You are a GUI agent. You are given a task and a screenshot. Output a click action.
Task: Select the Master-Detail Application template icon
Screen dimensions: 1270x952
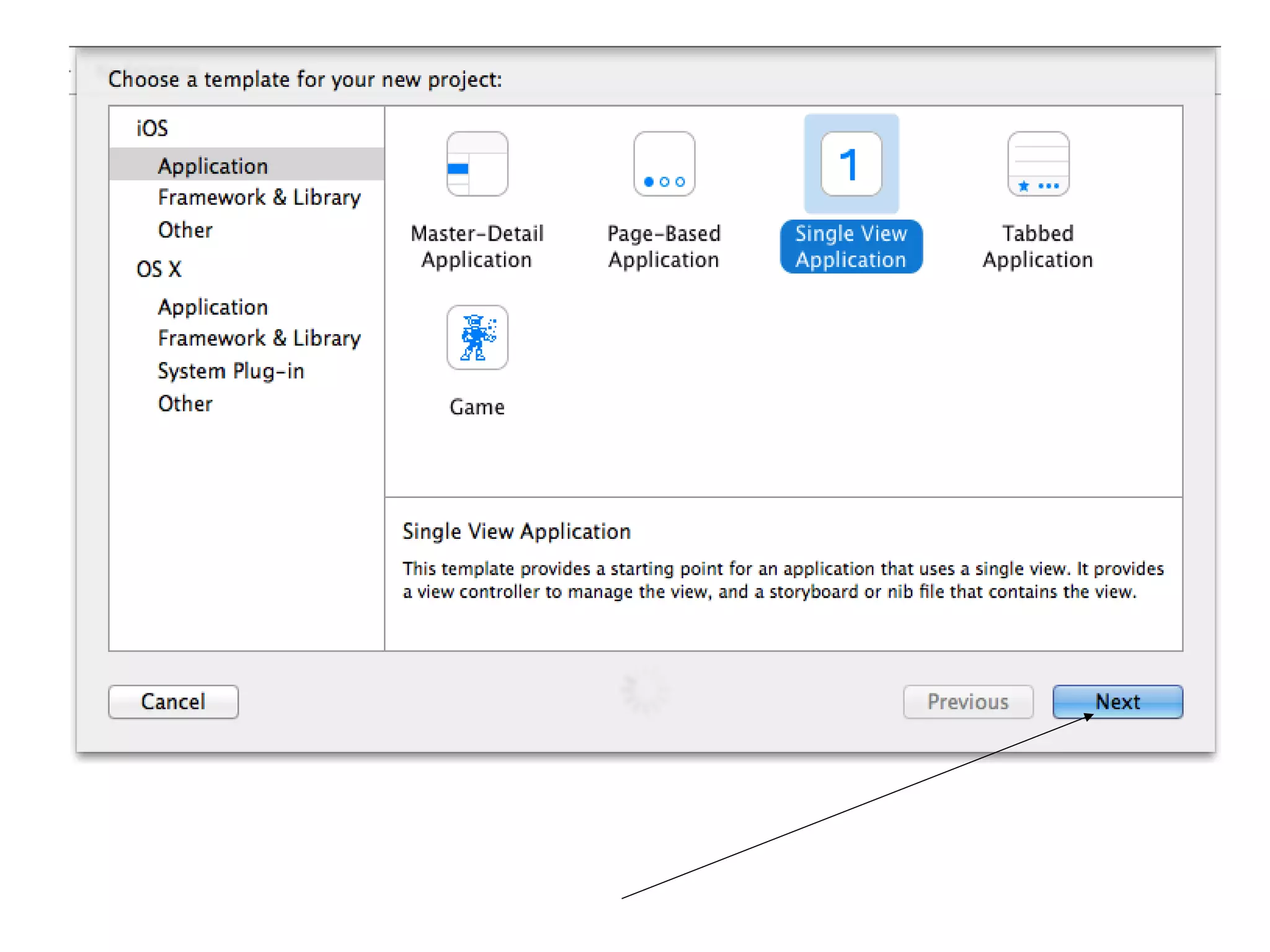tap(477, 164)
